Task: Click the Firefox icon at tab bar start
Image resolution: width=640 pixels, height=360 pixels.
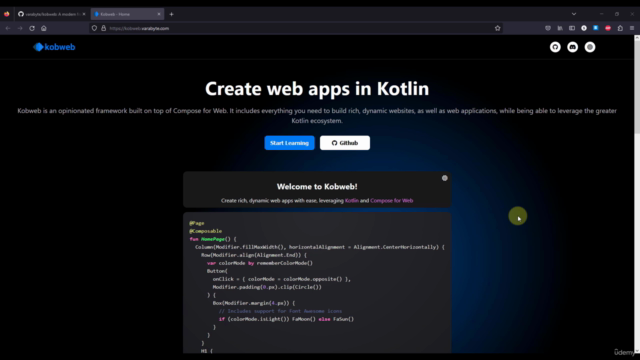Action: [7, 14]
